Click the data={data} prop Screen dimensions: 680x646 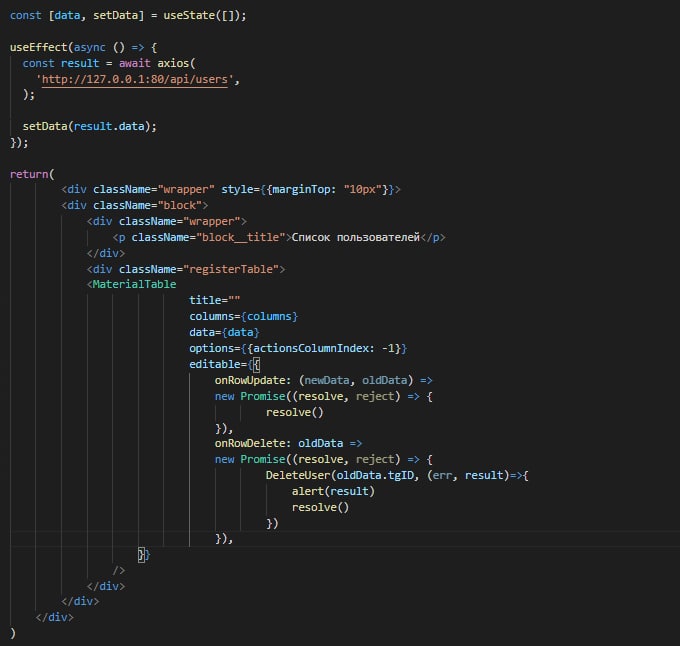[x=224, y=332]
